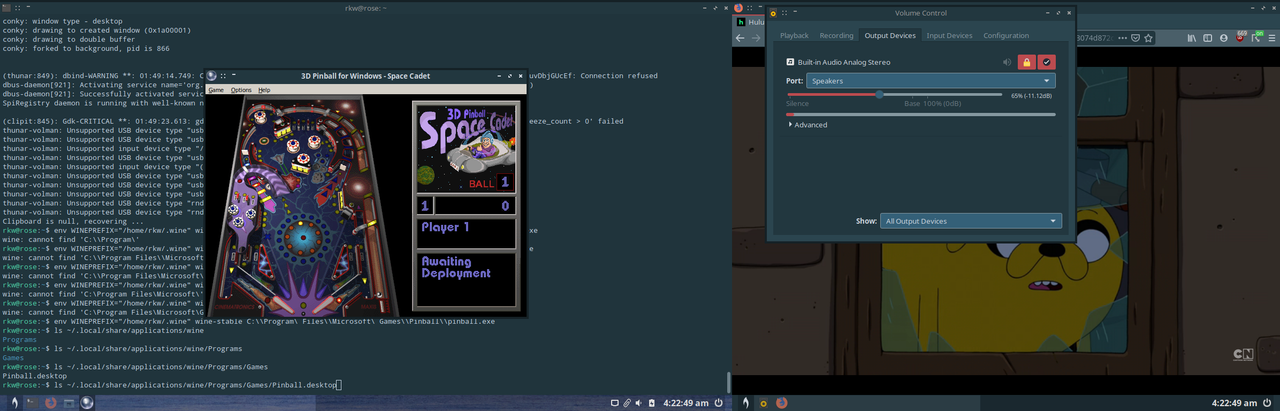Select the Output Devices tab

(890, 35)
